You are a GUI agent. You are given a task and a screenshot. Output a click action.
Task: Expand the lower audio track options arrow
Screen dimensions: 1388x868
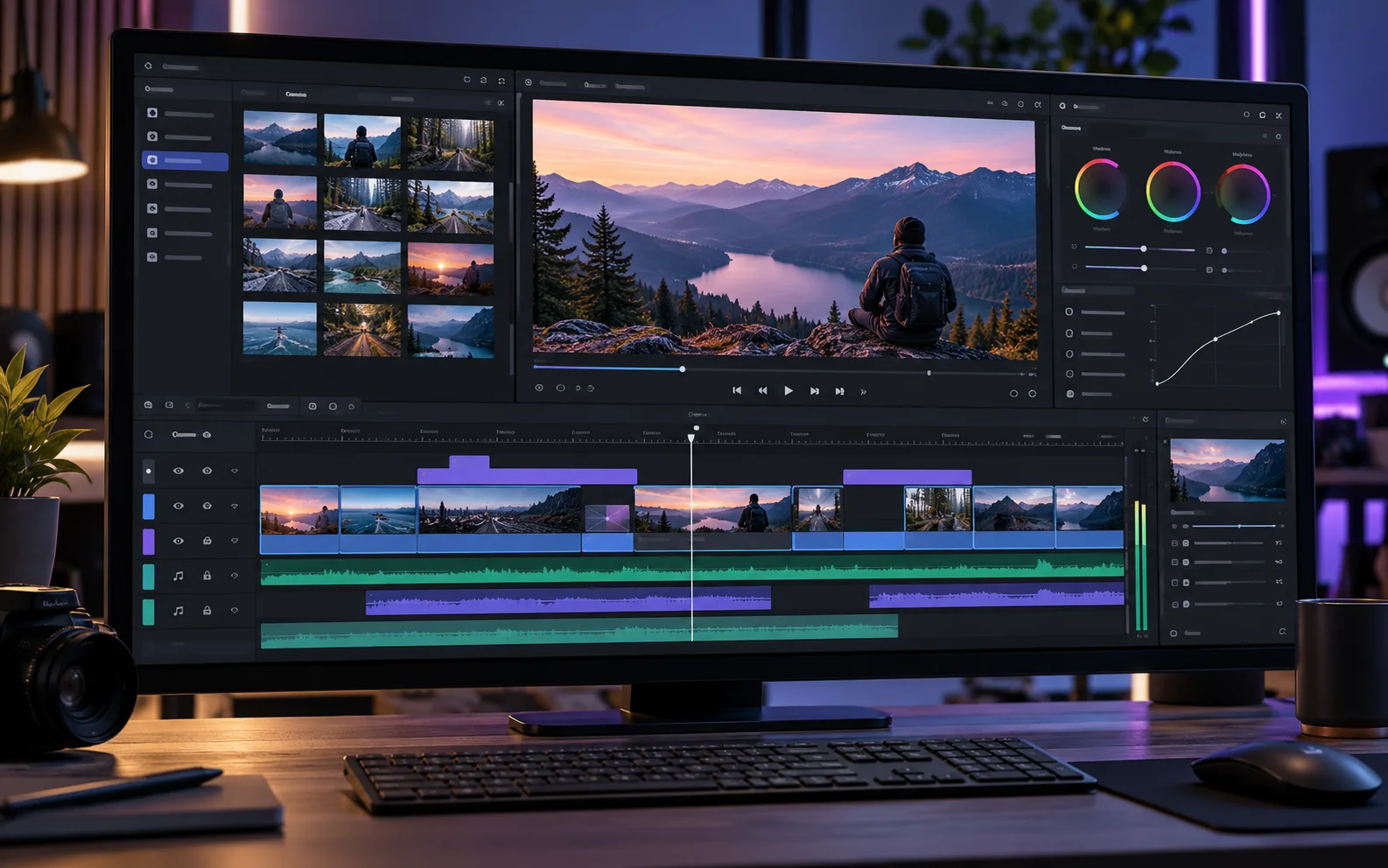[235, 610]
